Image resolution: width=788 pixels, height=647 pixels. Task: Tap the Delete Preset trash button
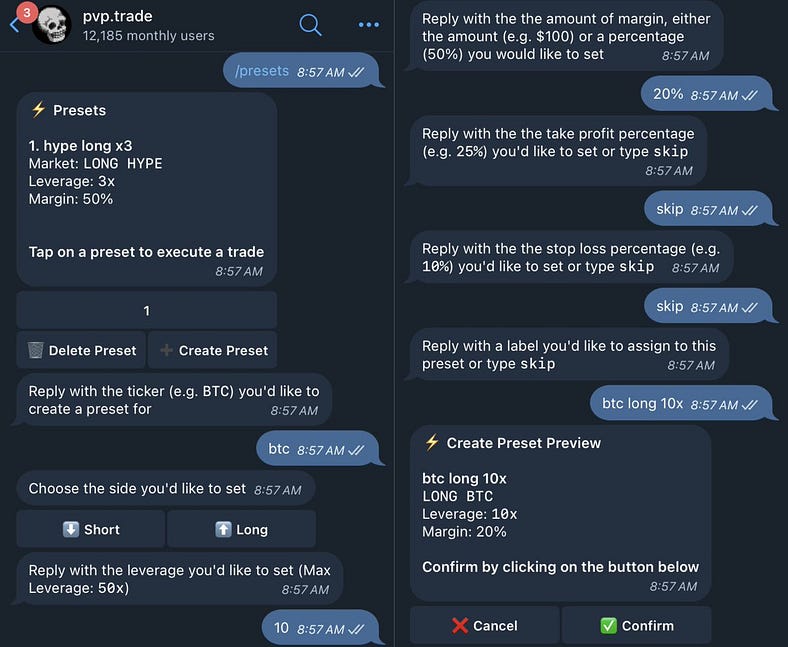point(81,350)
